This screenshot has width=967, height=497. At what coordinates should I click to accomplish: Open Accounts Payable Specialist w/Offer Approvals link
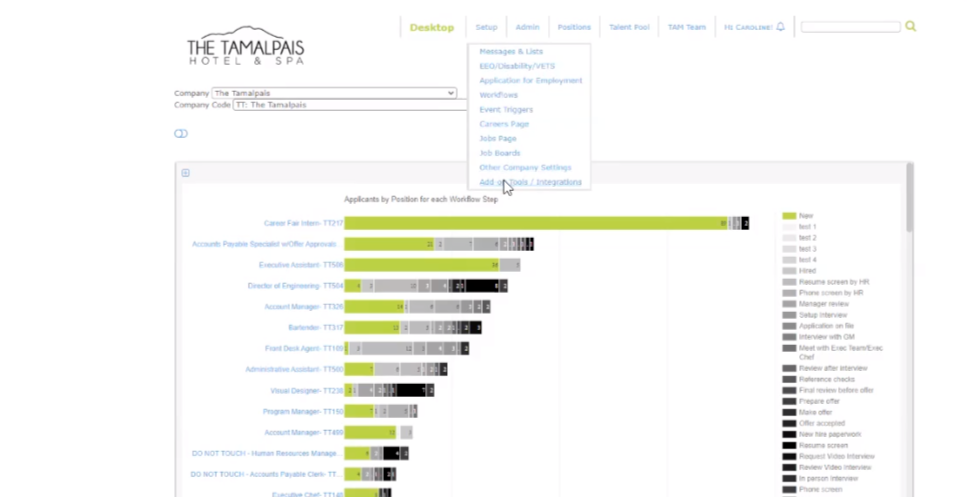click(x=264, y=244)
